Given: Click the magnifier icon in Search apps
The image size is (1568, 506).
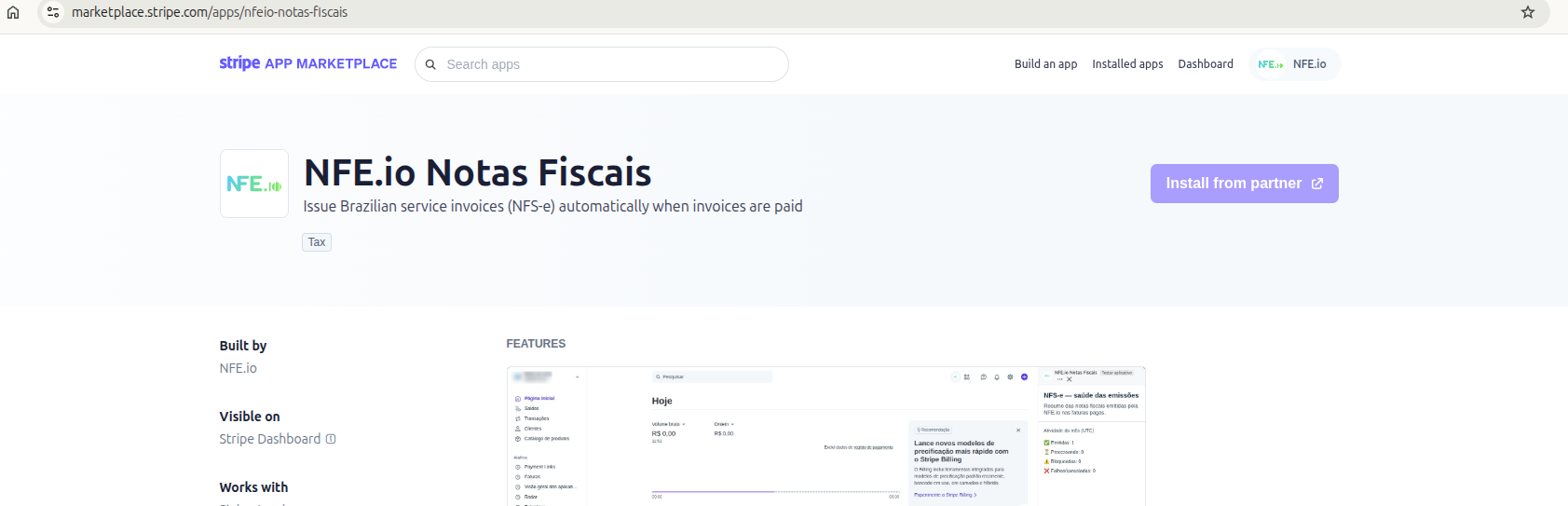Looking at the screenshot, I should click(x=430, y=64).
